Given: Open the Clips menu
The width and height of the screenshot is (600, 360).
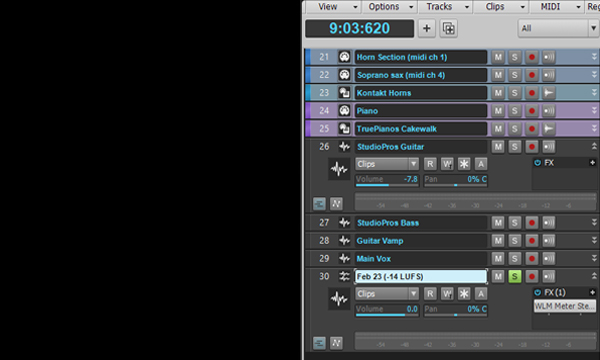Looking at the screenshot, I should point(501,7).
